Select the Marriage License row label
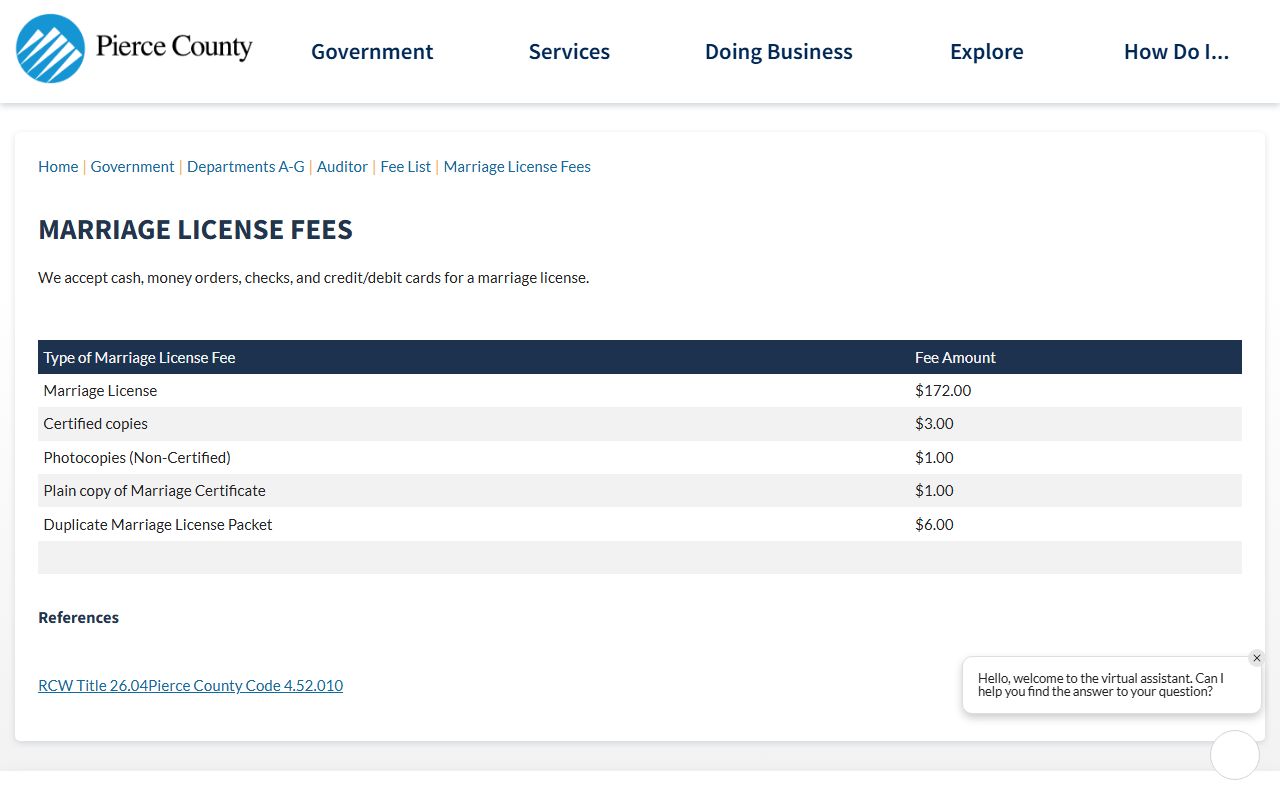The height and width of the screenshot is (800, 1280). [x=100, y=391]
